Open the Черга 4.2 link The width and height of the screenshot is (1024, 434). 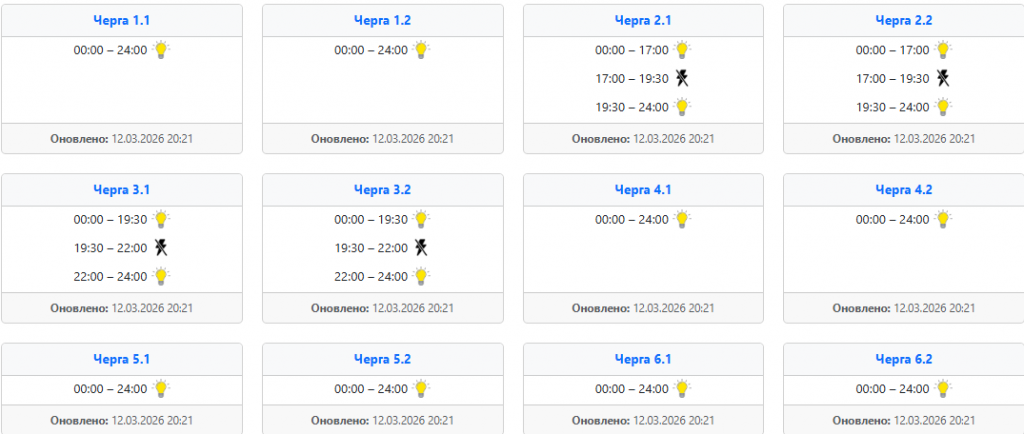(x=903, y=189)
